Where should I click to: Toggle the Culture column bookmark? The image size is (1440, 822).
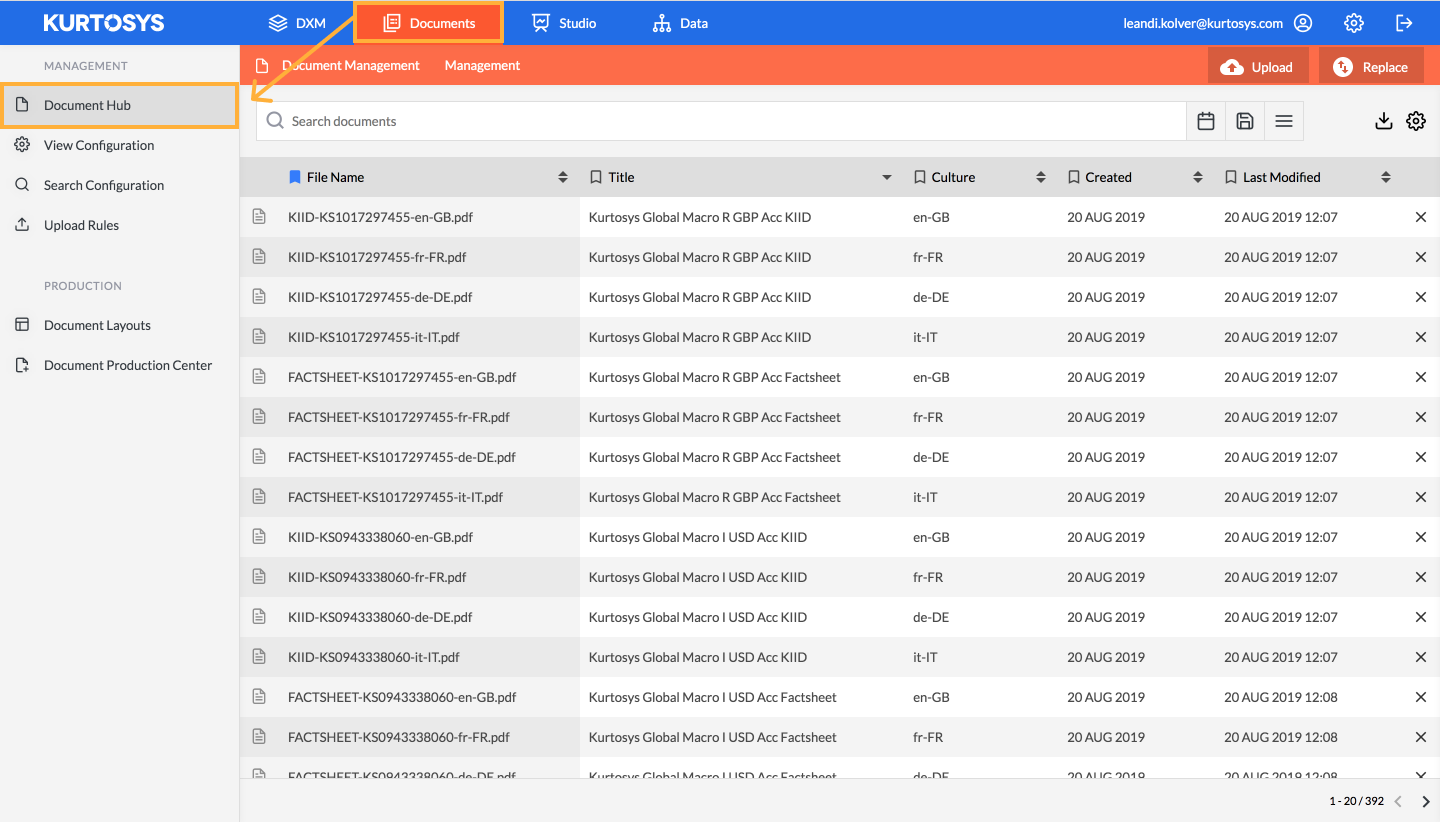(x=920, y=177)
